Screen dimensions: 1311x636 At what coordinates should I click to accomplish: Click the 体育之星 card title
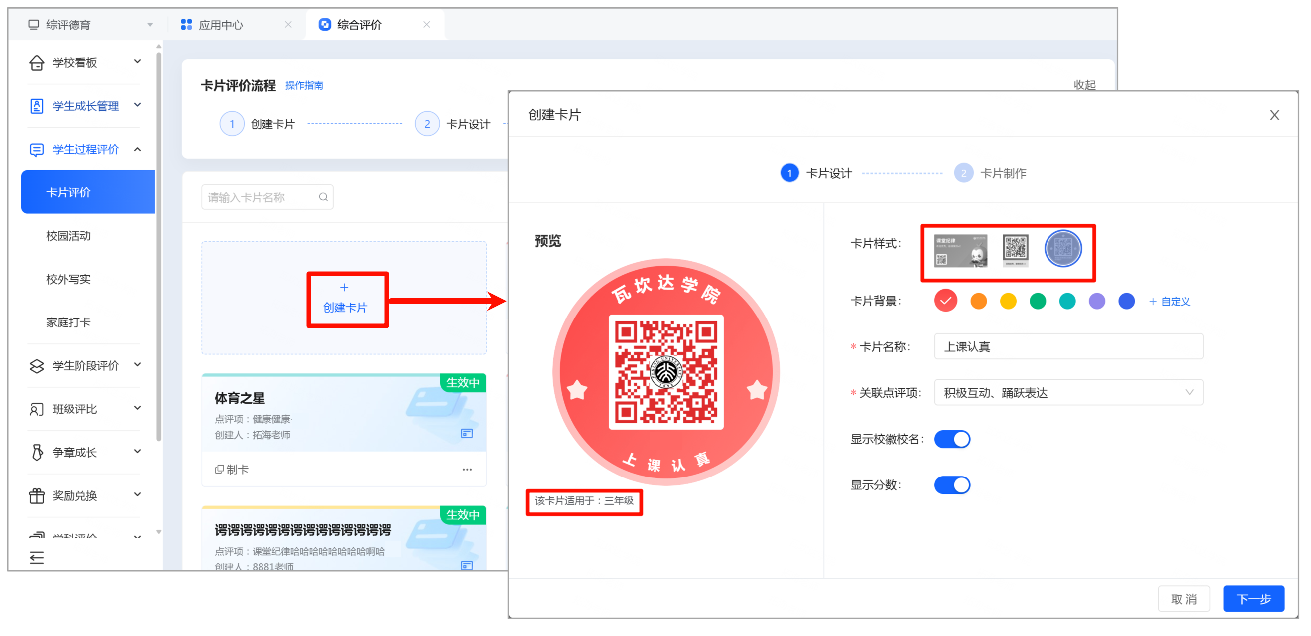[x=240, y=398]
